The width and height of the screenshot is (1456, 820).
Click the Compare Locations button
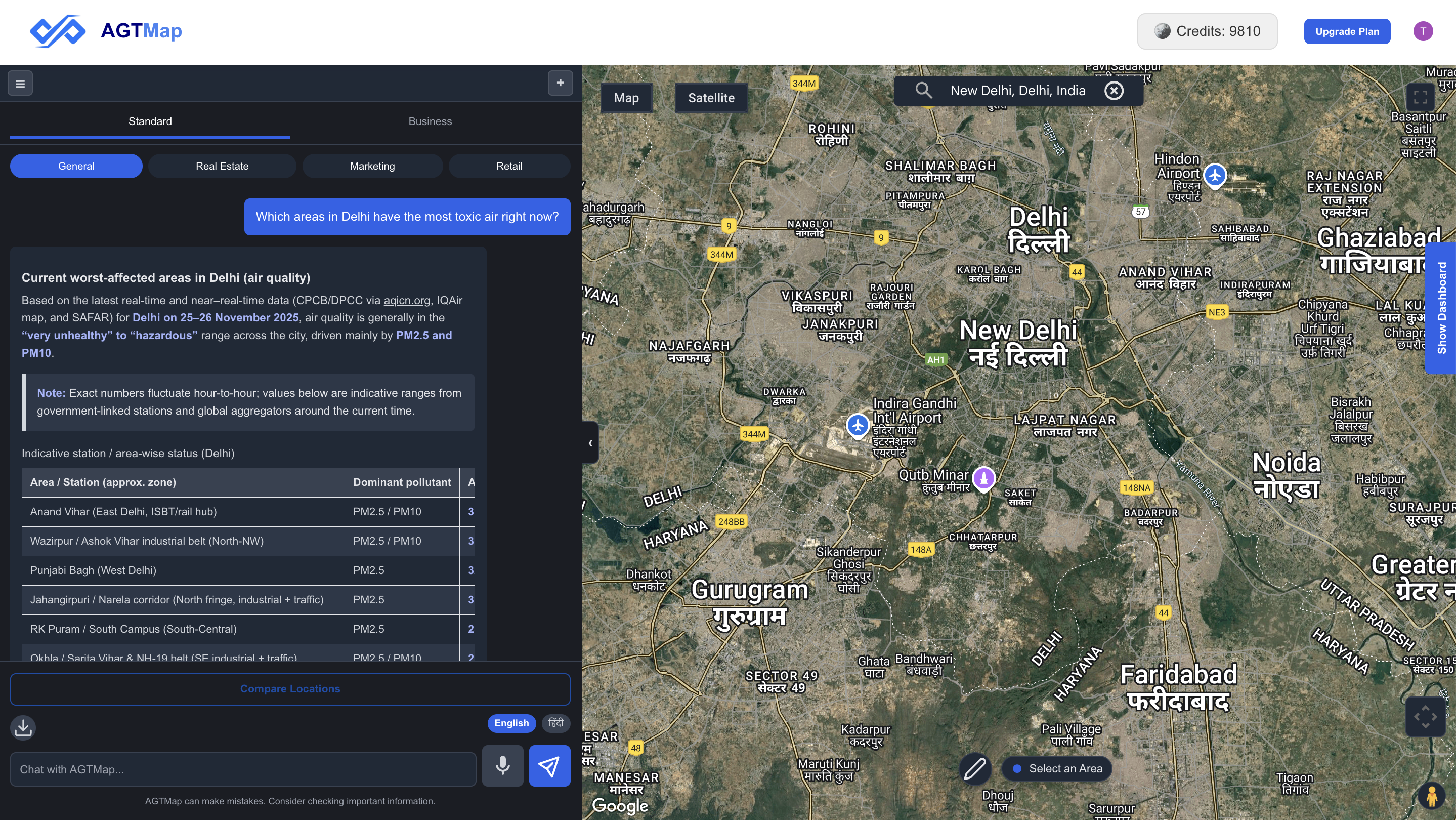[x=290, y=689]
